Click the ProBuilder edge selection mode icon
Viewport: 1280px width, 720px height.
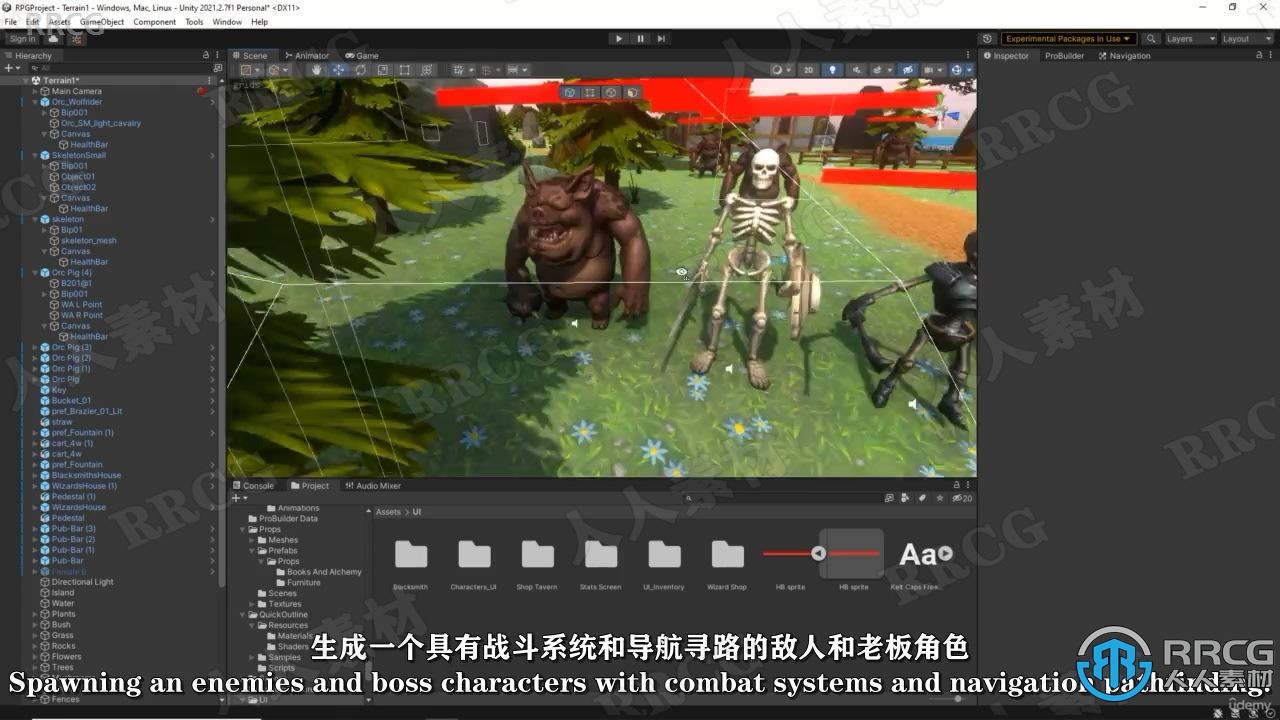pyautogui.click(x=611, y=92)
